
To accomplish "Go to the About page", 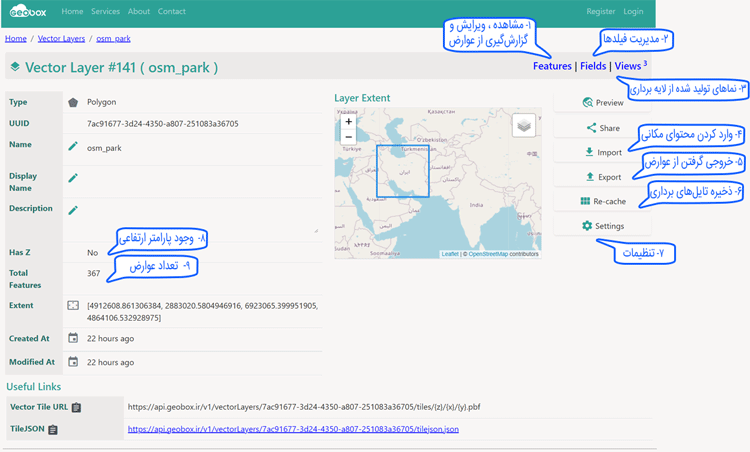I will coord(139,12).
